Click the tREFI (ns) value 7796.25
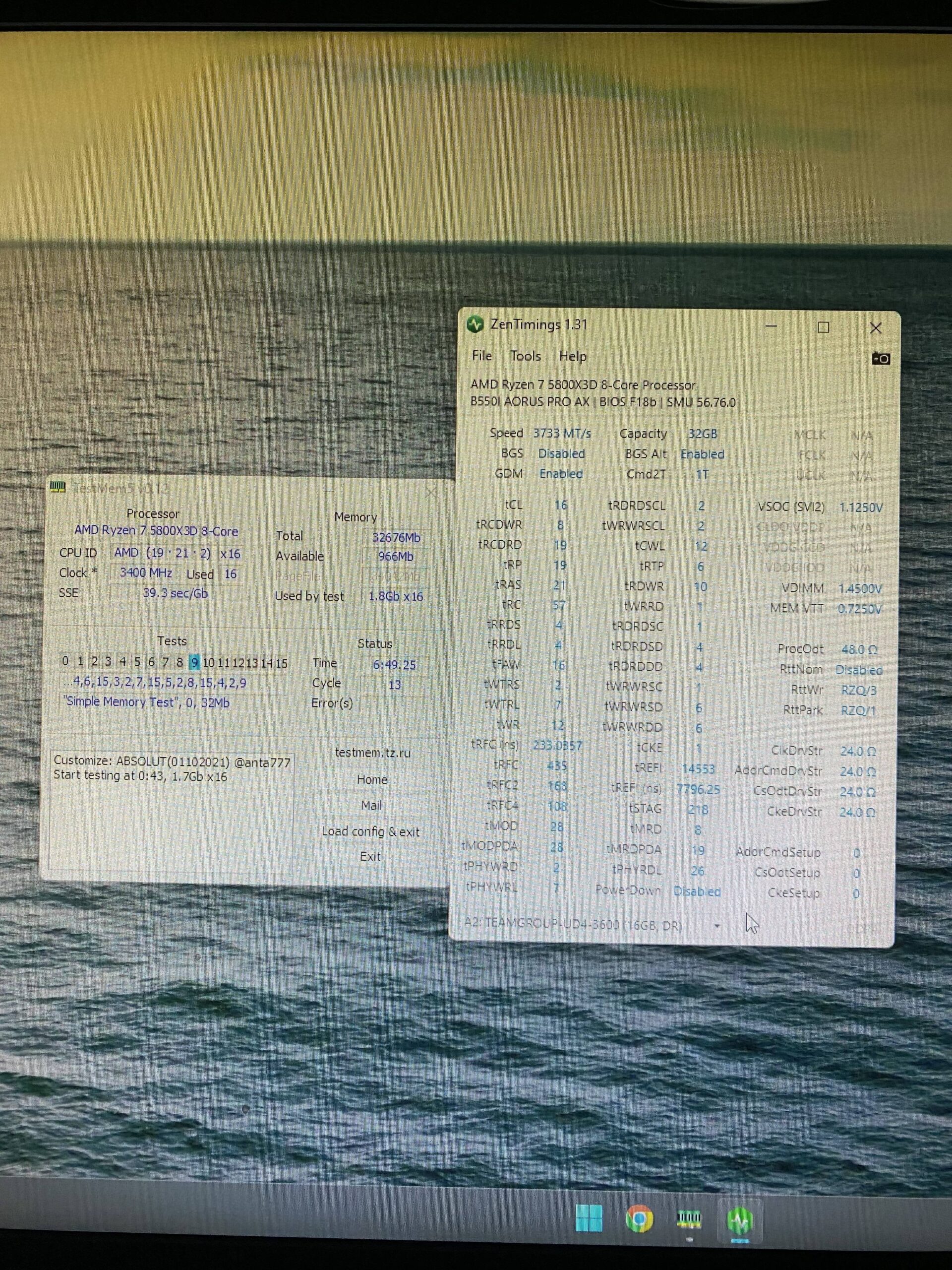This screenshot has width=952, height=1270. coord(698,789)
